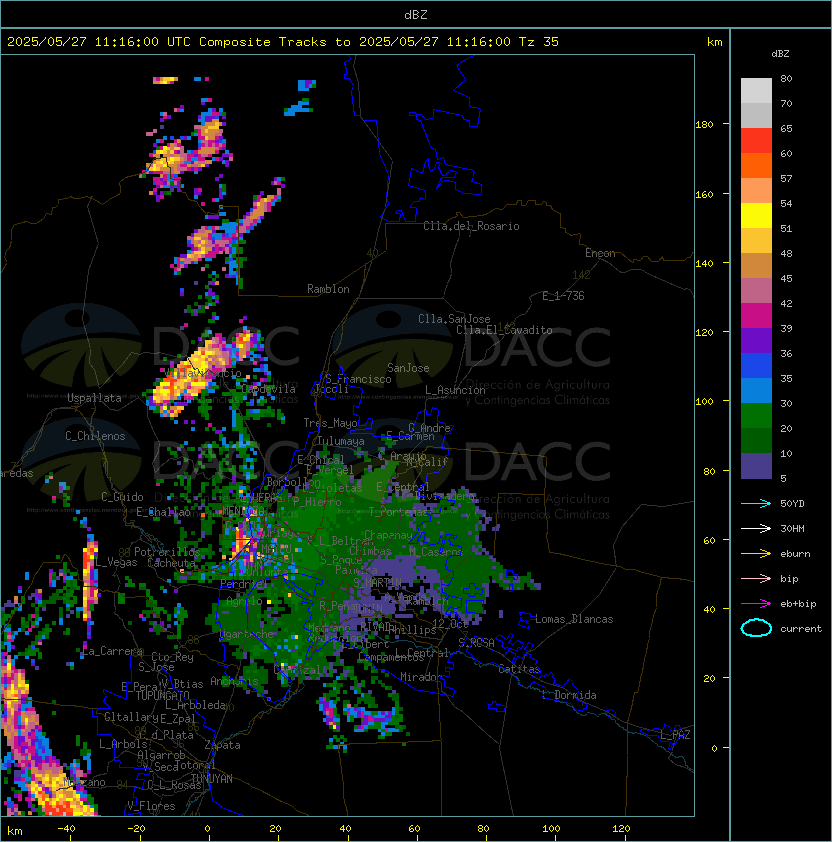Click the 120 km tick on horizontal axis
Image resolution: width=832 pixels, height=842 pixels.
[621, 829]
